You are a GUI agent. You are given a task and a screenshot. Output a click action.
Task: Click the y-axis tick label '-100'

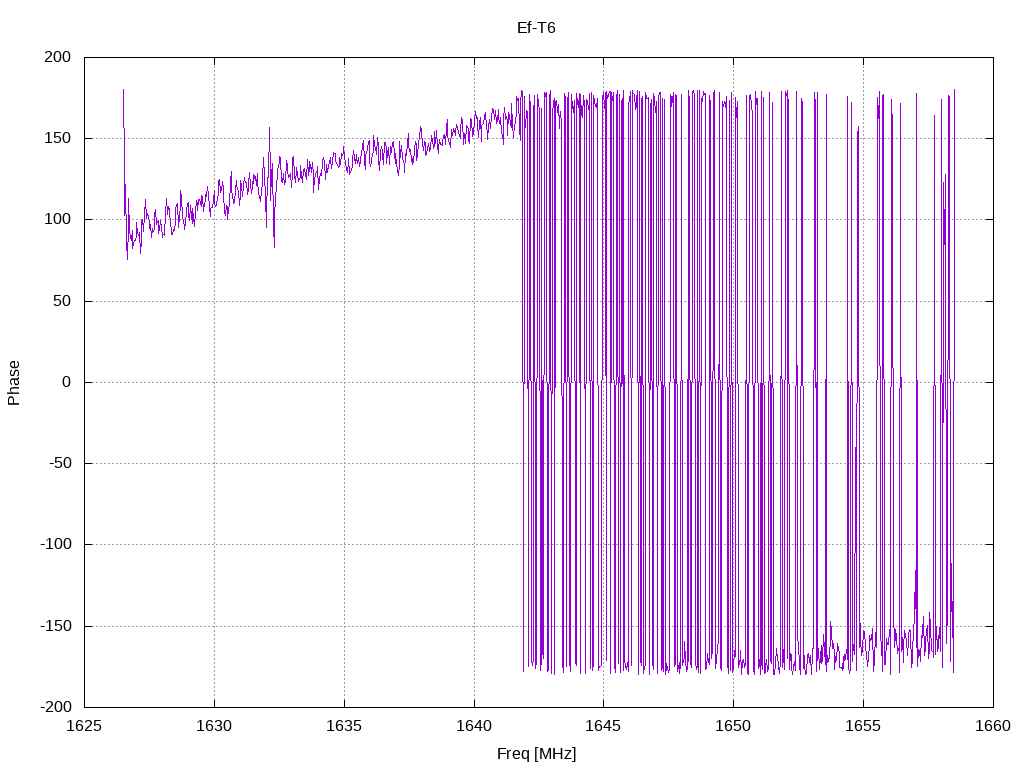[x=56, y=544]
